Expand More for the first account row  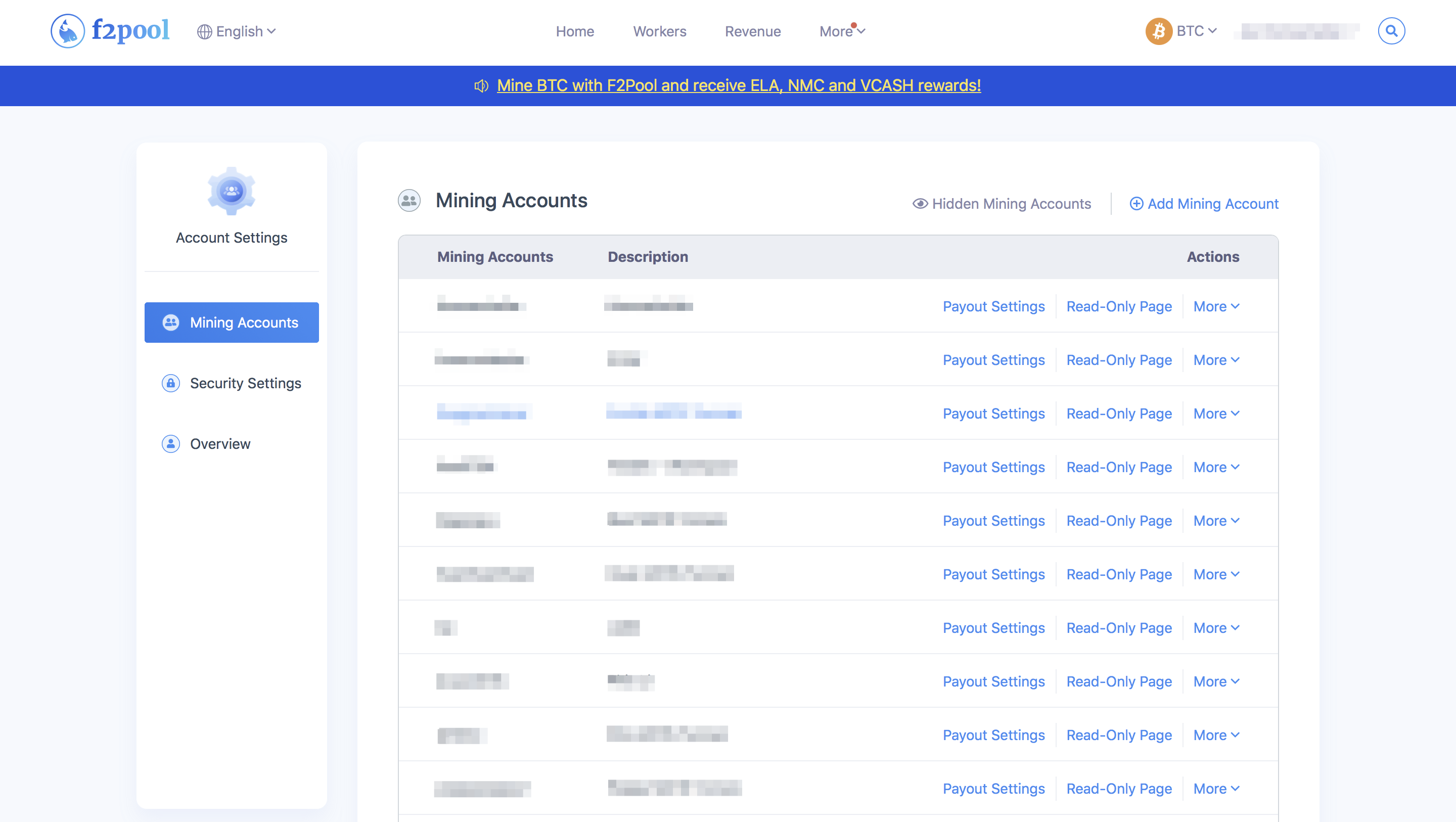pyautogui.click(x=1216, y=306)
